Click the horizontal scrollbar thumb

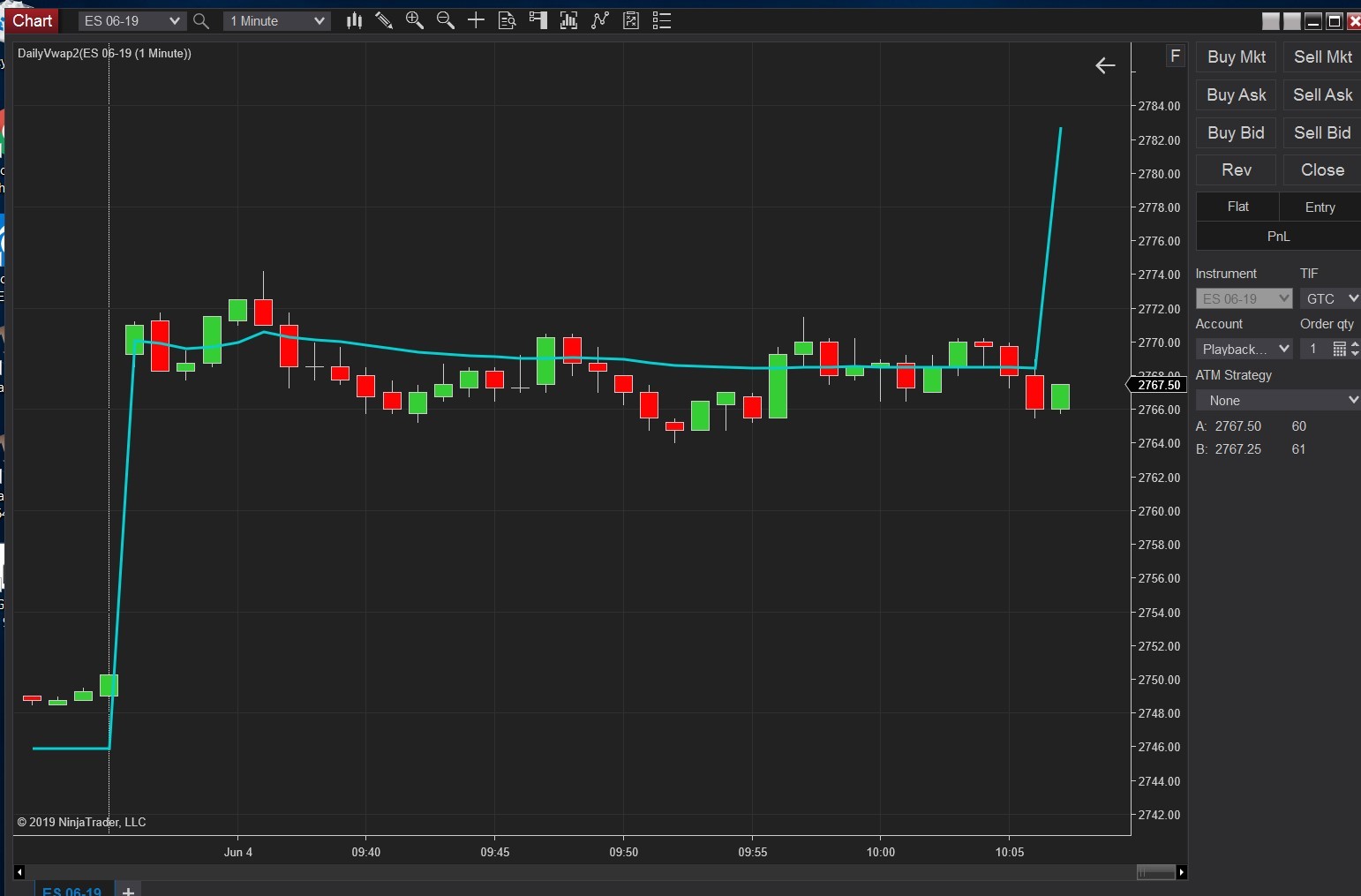click(x=1156, y=872)
